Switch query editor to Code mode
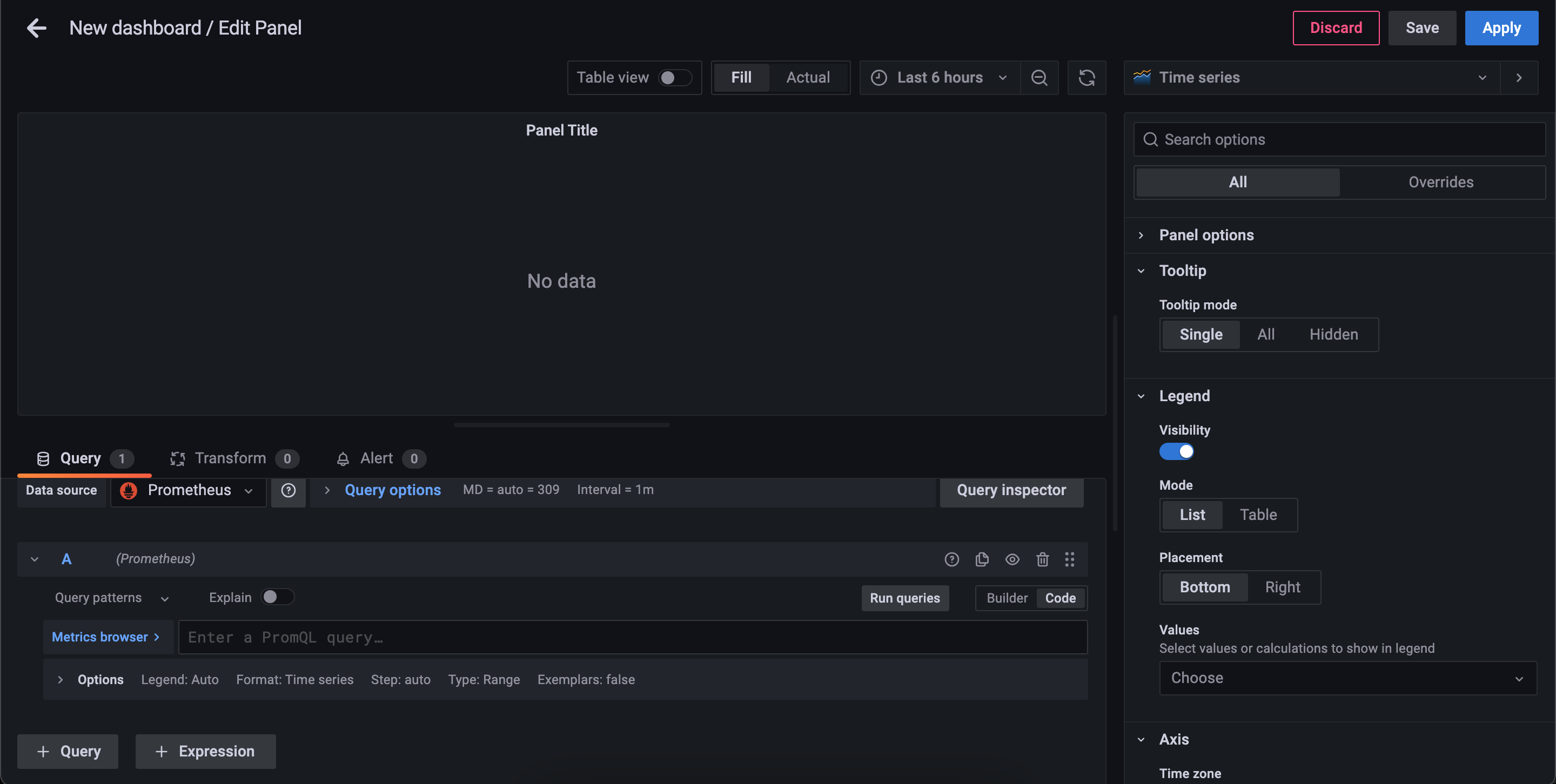1556x784 pixels. 1060,598
